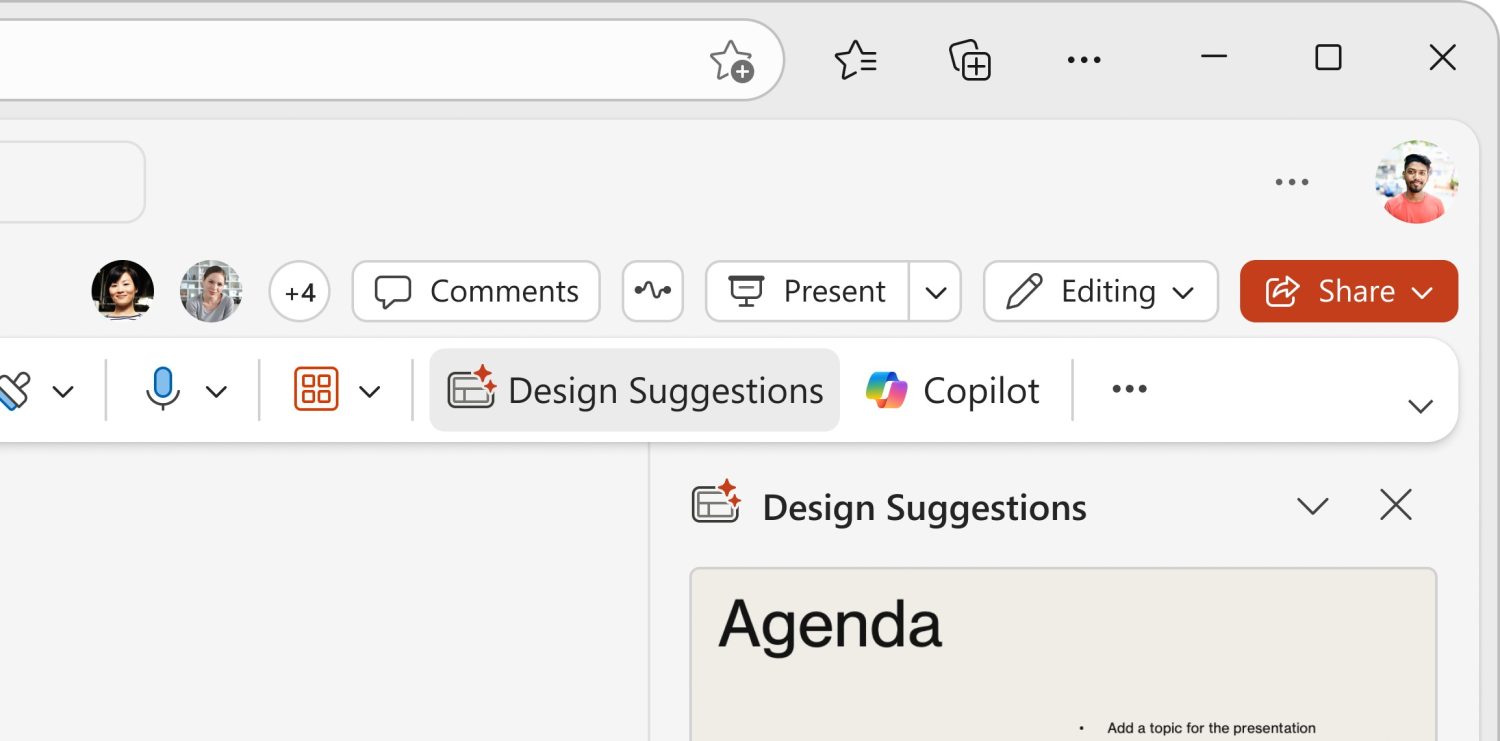
Task: Show the +4 hidden collaborators
Action: tap(300, 291)
